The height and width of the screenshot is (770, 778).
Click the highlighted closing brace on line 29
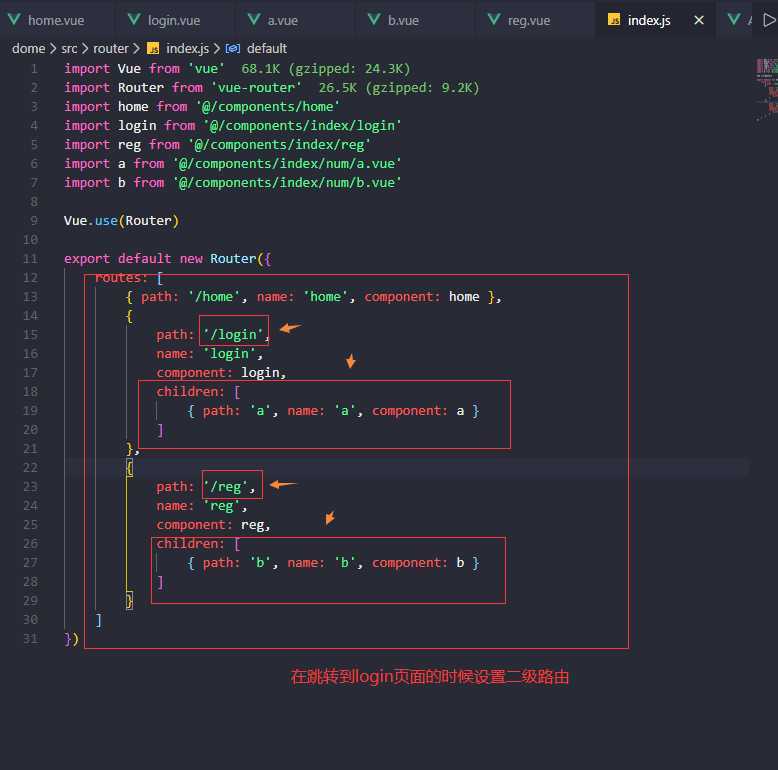[130, 601]
